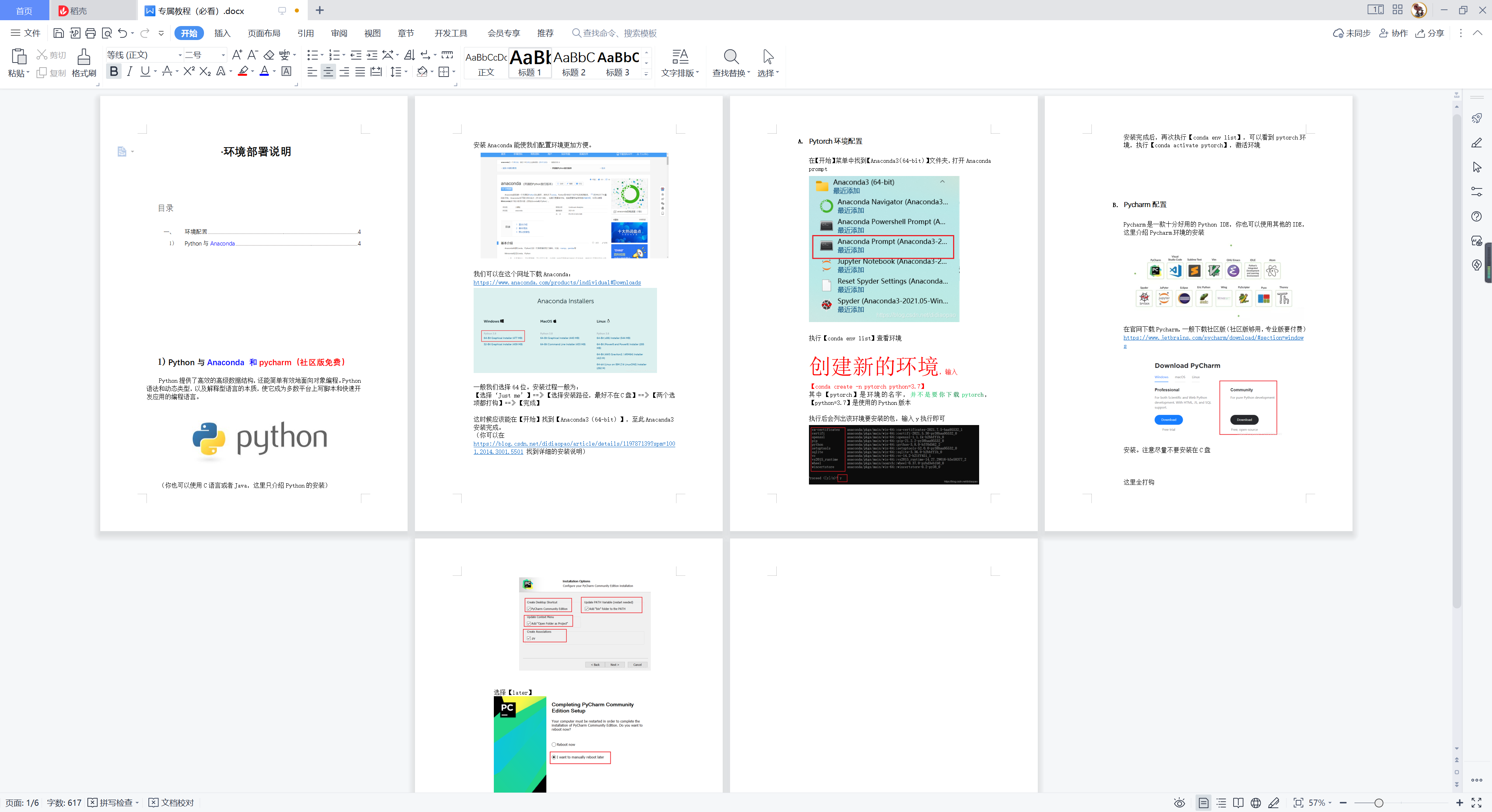Toggle Spell Check (拼写检查) in status bar

pyautogui.click(x=113, y=803)
